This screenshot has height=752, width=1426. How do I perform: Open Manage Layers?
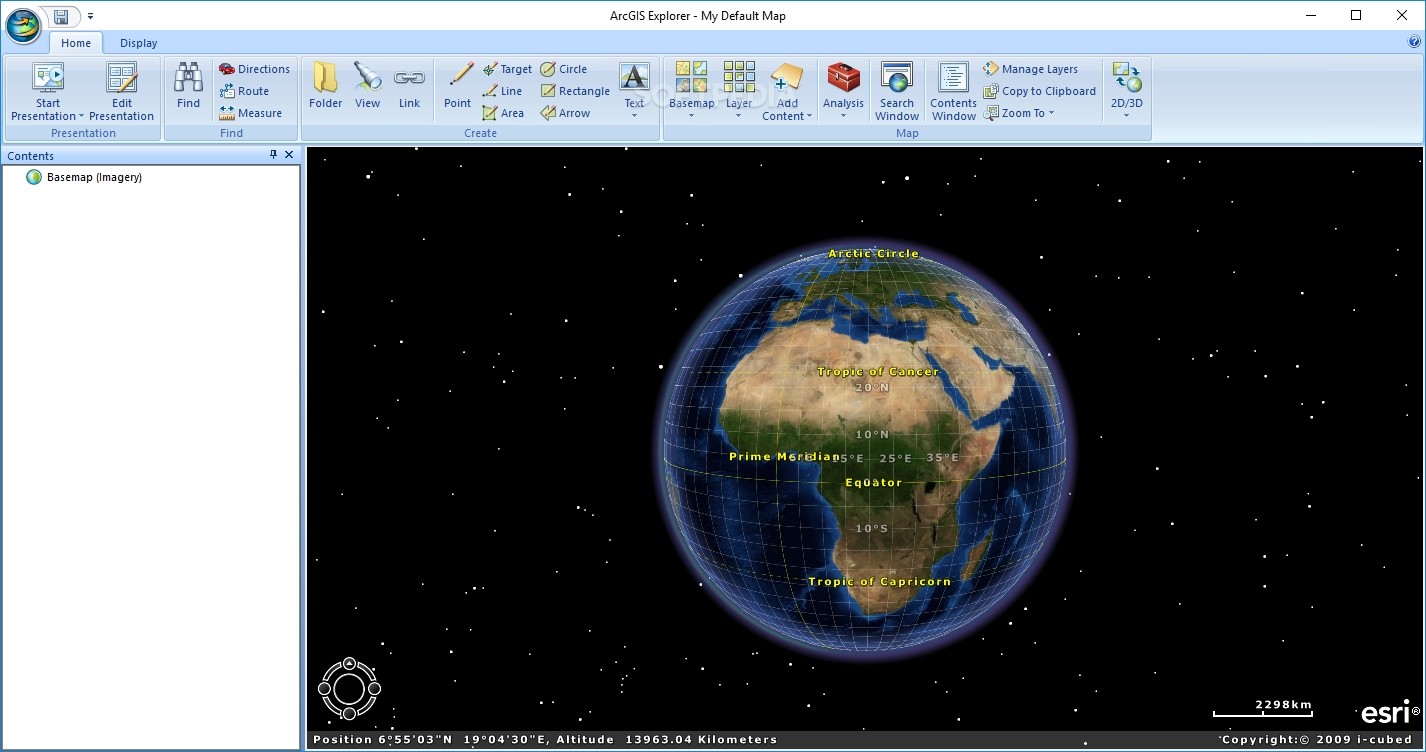(1030, 69)
